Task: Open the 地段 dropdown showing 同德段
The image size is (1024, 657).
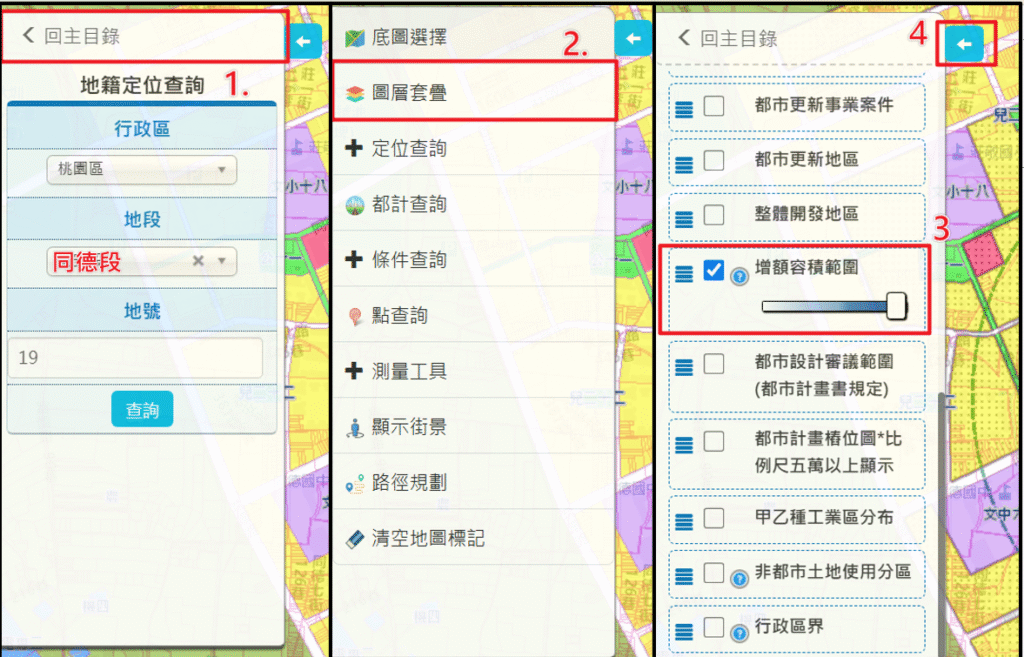Action: click(x=141, y=261)
